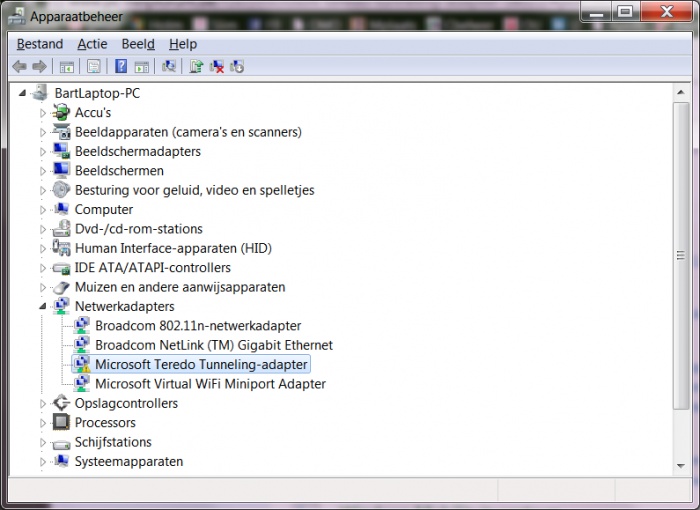Select the Systeemapparaten label
This screenshot has height=510, width=700.
tap(129, 461)
